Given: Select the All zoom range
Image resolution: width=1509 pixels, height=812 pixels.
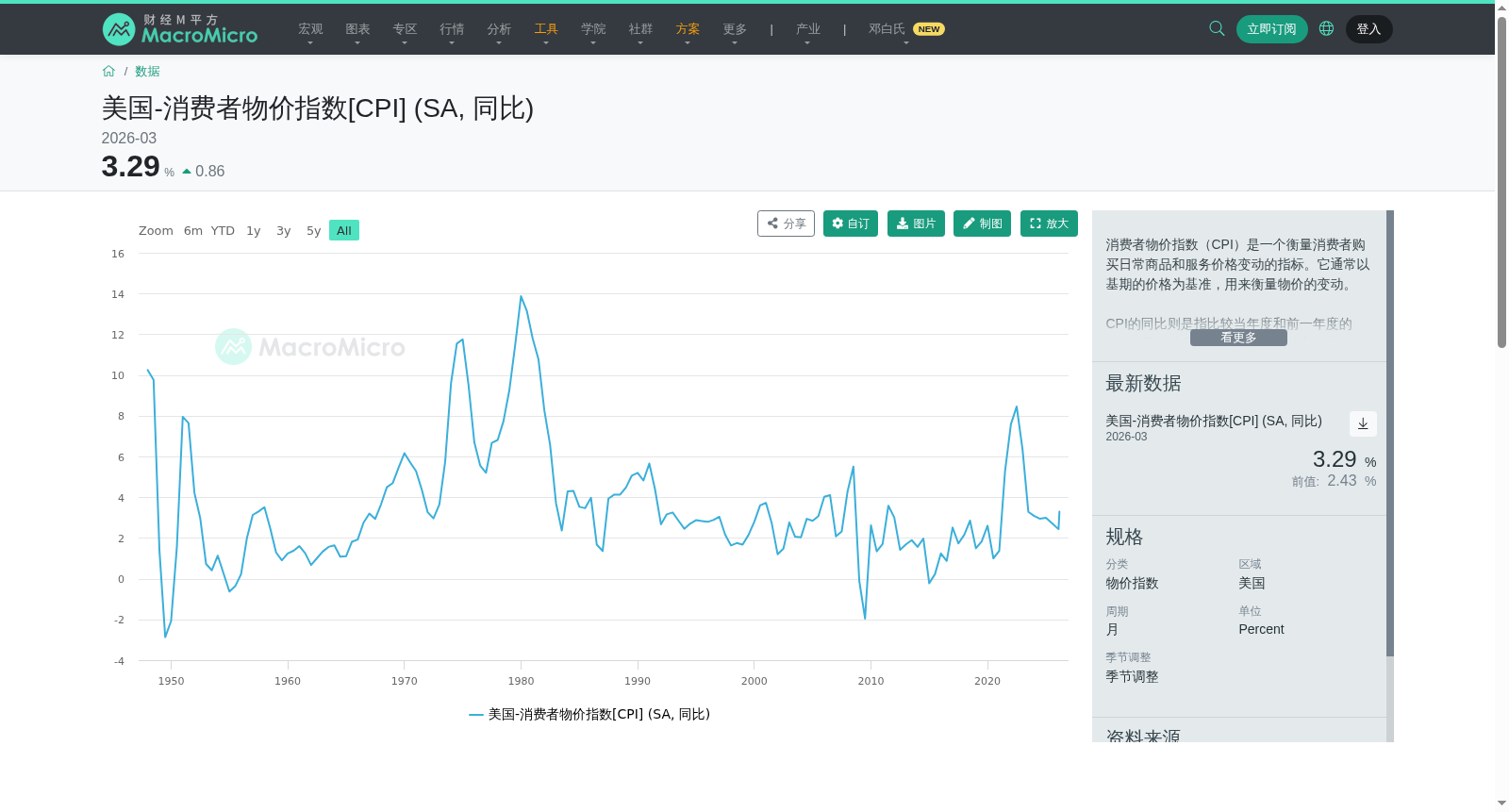Looking at the screenshot, I should [x=344, y=231].
